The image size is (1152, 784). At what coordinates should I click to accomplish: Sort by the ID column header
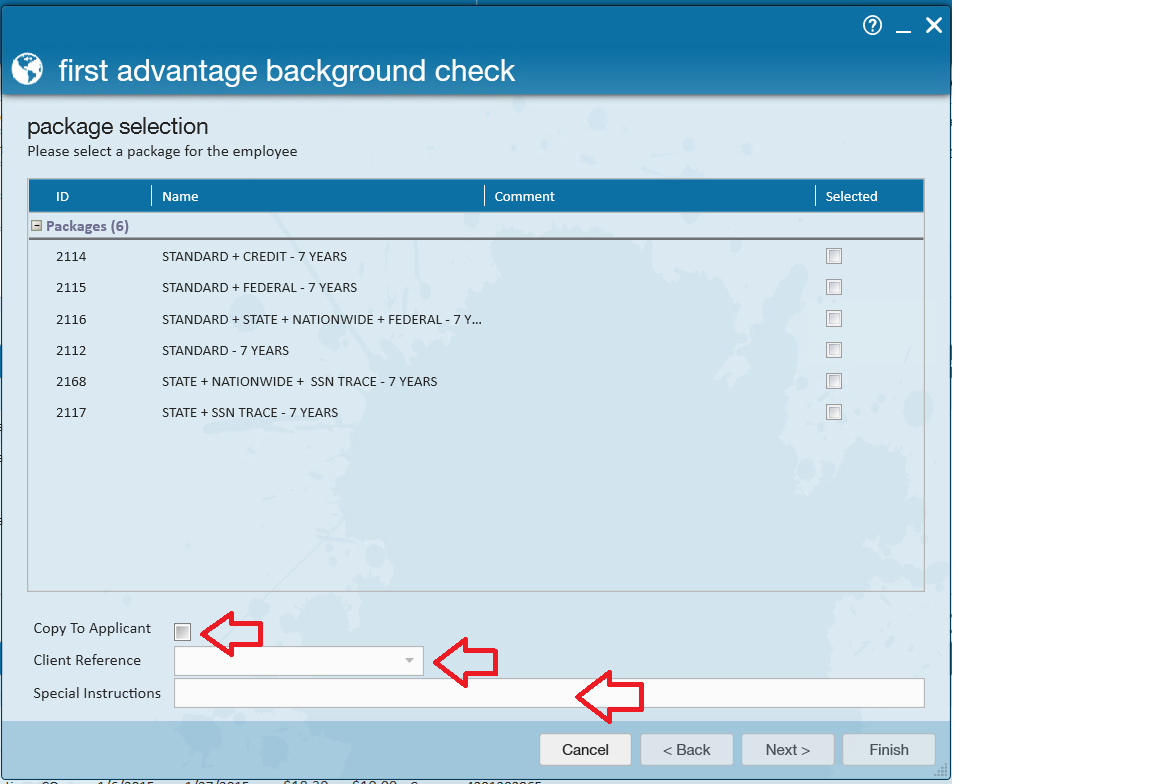(62, 196)
